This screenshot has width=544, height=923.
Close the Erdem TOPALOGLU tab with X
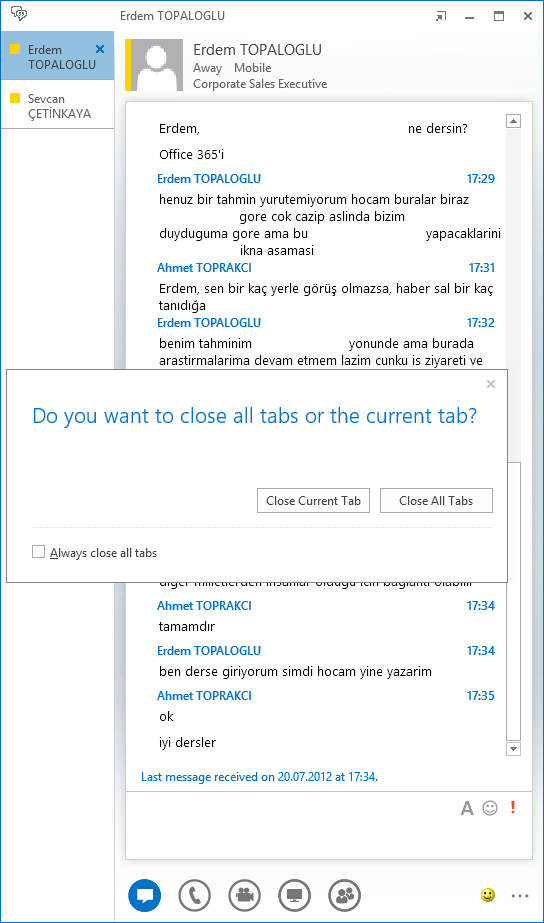tap(100, 49)
